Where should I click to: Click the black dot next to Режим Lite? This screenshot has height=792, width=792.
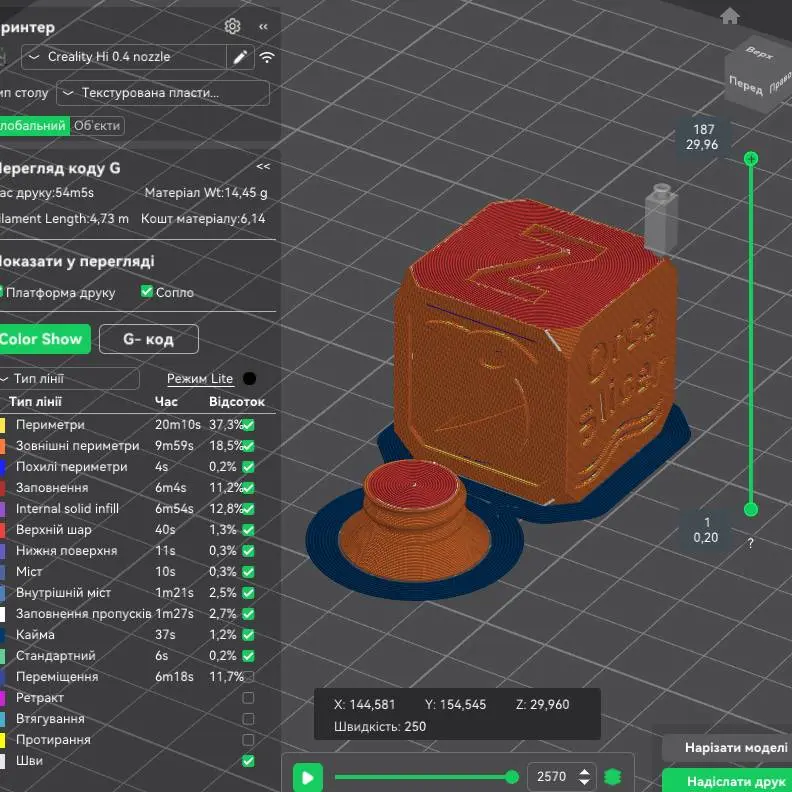[249, 378]
